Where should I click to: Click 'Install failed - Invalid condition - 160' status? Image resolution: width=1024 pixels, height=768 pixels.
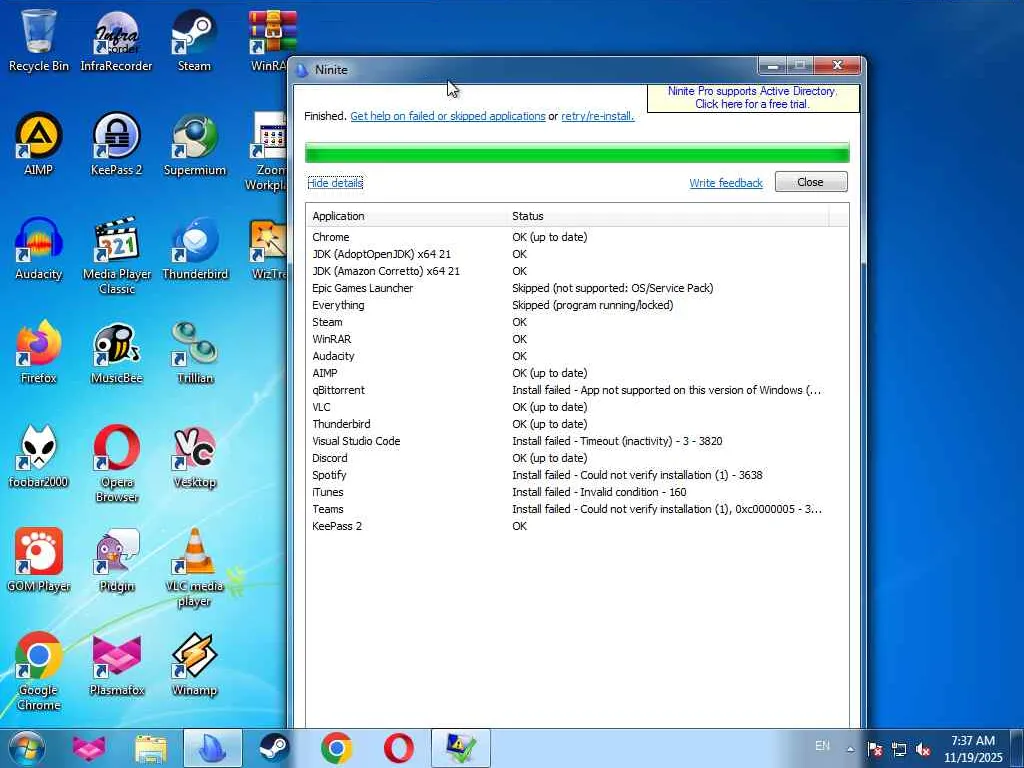tap(599, 492)
